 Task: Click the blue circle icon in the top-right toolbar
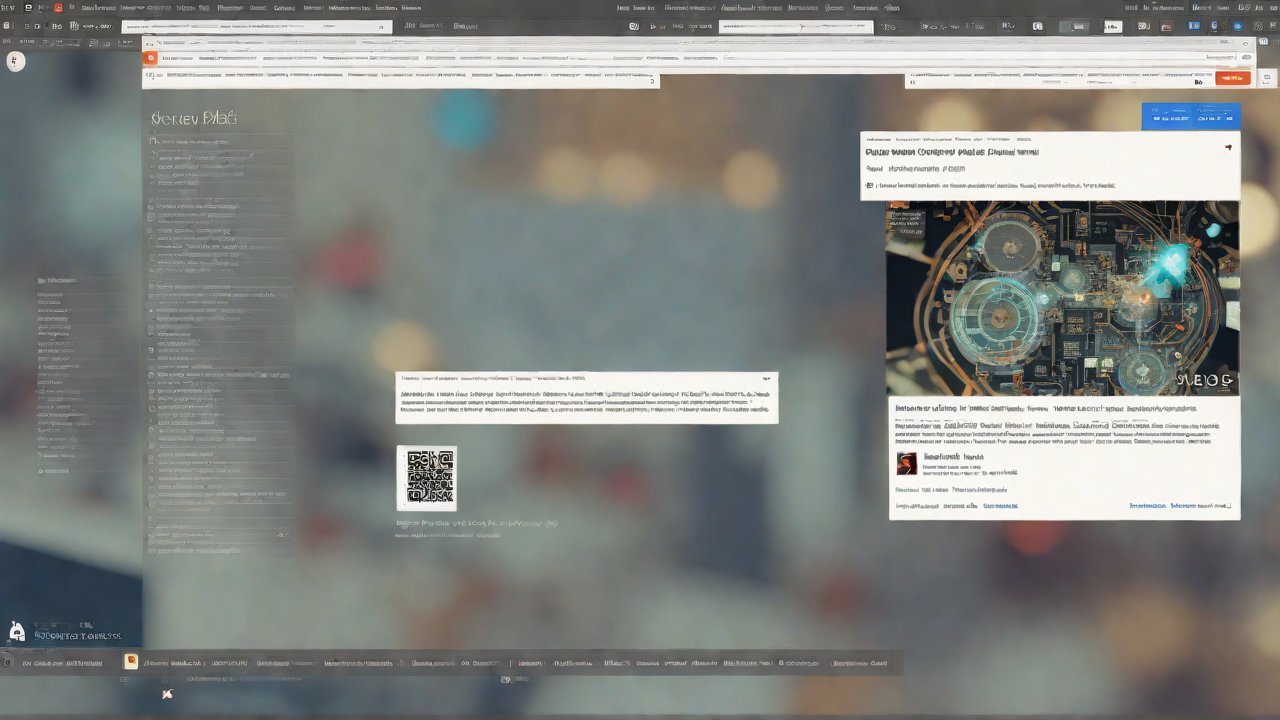1239,27
